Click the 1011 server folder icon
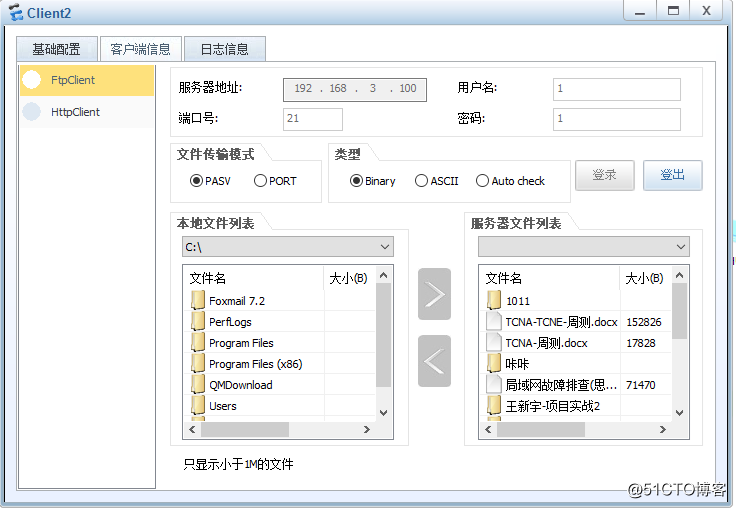The width and height of the screenshot is (736, 508). (x=494, y=300)
